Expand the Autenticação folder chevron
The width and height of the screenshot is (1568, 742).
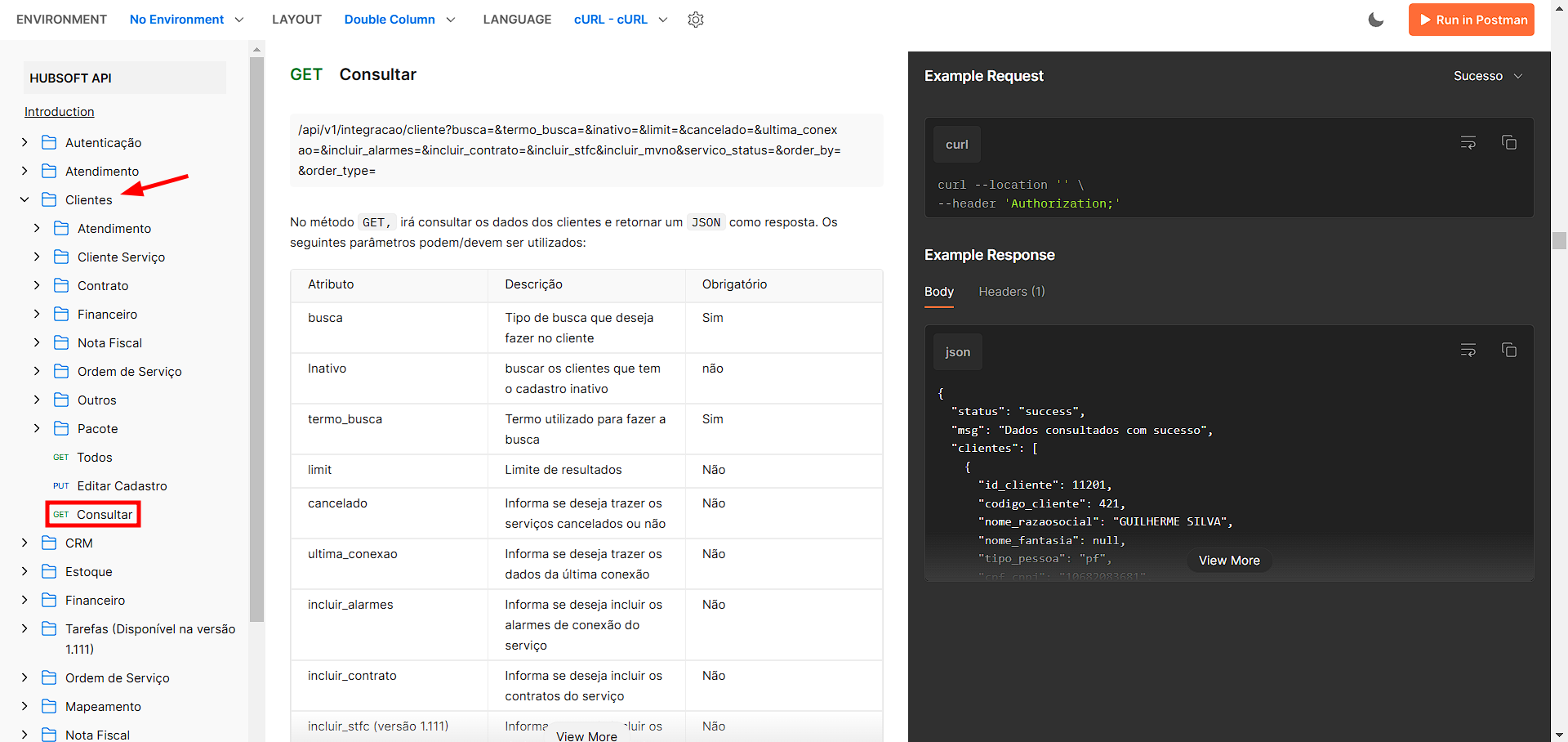(x=24, y=142)
